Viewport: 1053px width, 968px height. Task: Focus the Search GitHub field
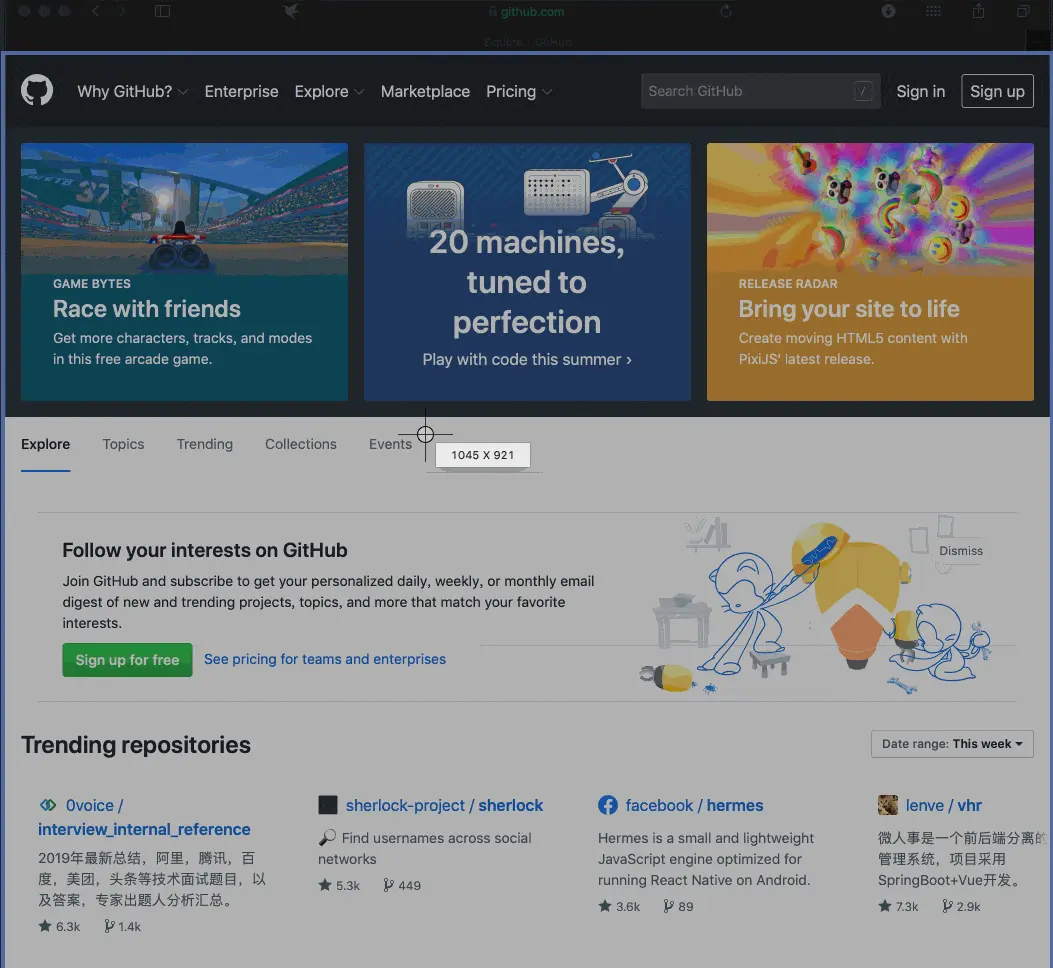tap(760, 91)
